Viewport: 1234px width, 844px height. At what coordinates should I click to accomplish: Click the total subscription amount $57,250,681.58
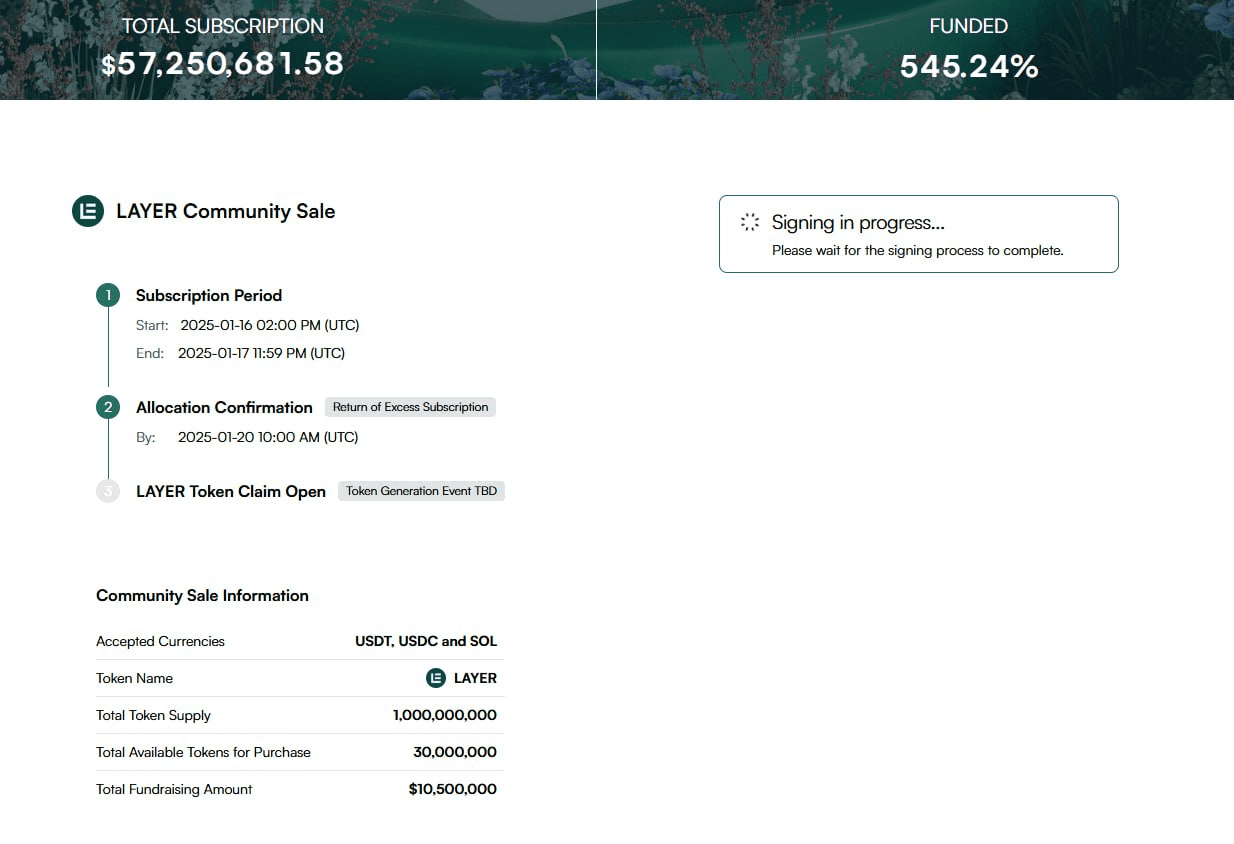pyautogui.click(x=222, y=64)
